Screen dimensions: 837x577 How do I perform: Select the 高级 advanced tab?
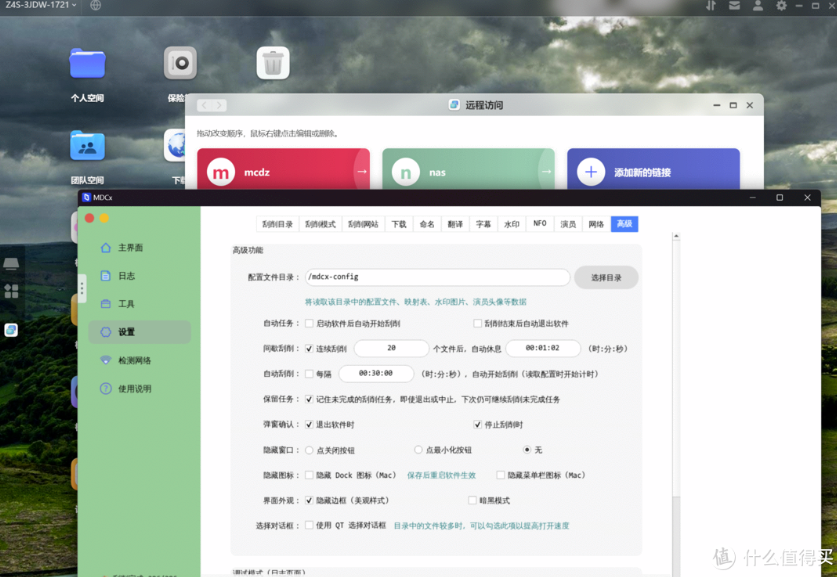(x=625, y=224)
